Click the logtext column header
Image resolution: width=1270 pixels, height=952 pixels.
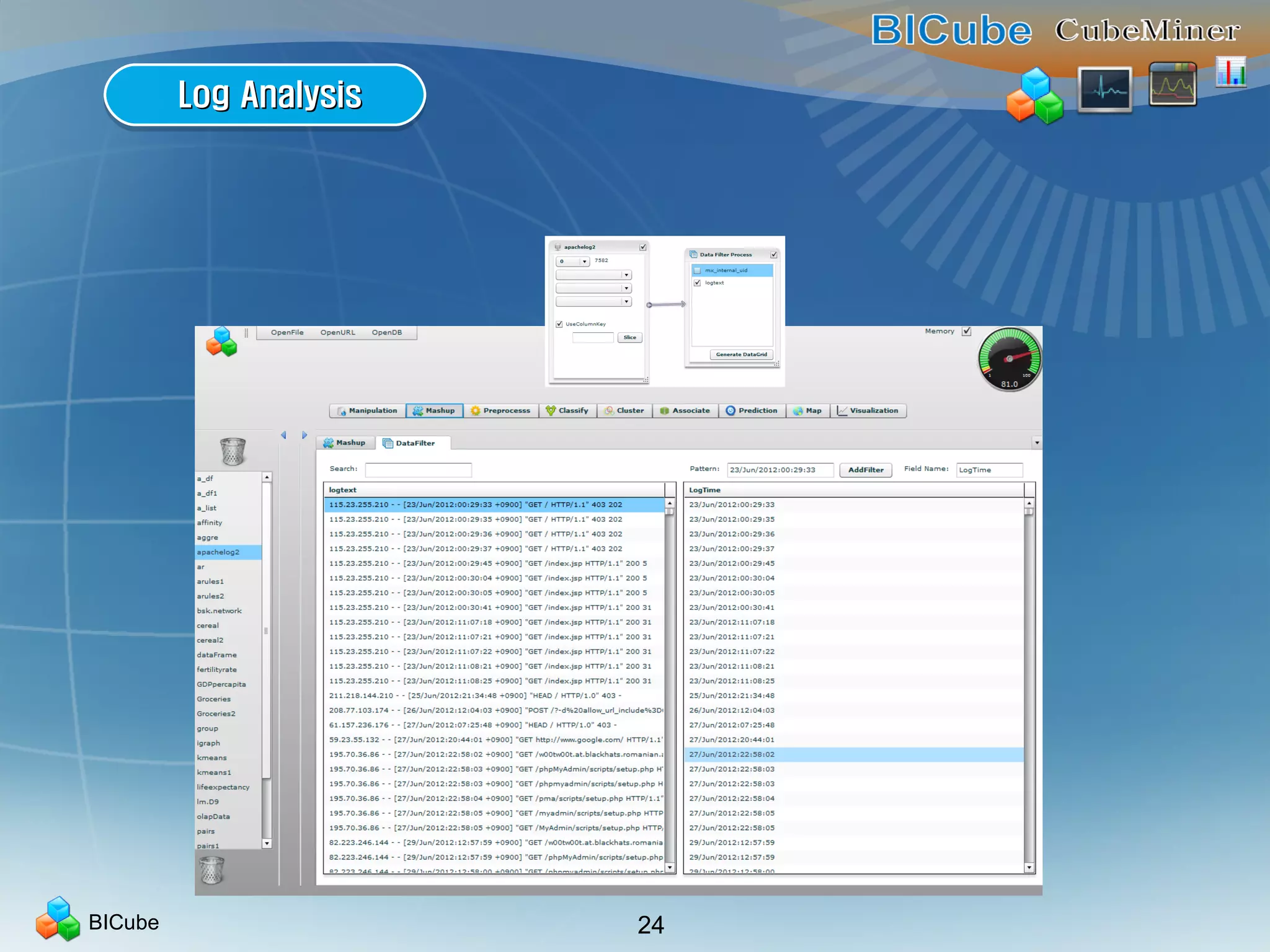click(x=494, y=490)
